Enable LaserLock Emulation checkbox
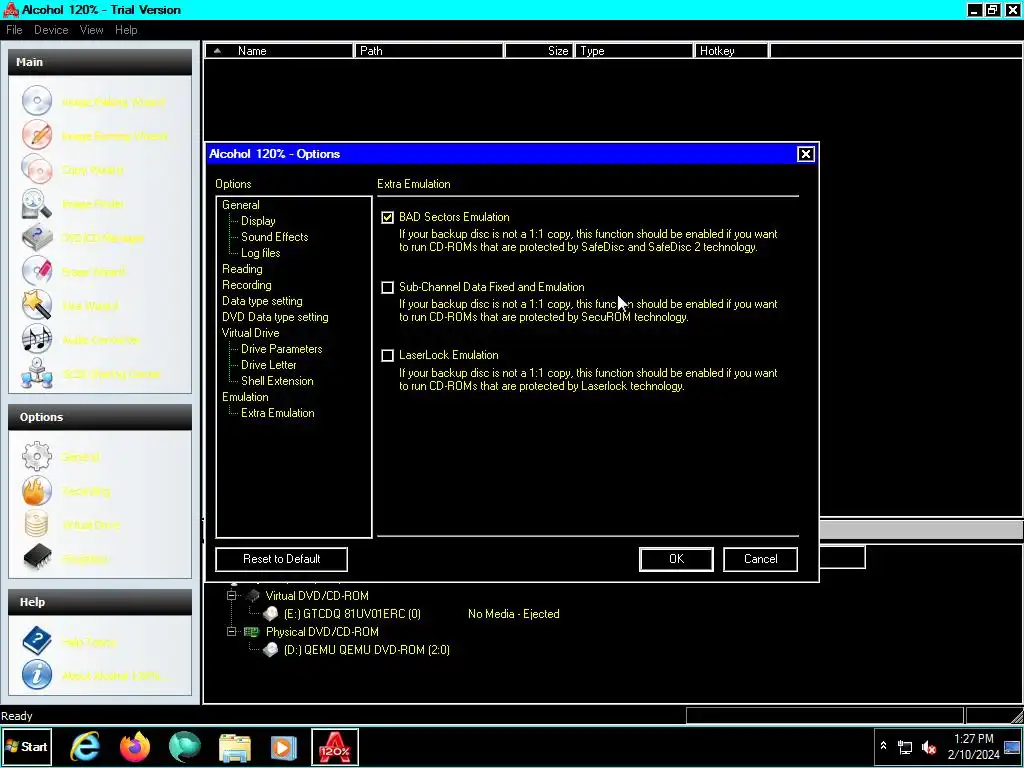 387,355
